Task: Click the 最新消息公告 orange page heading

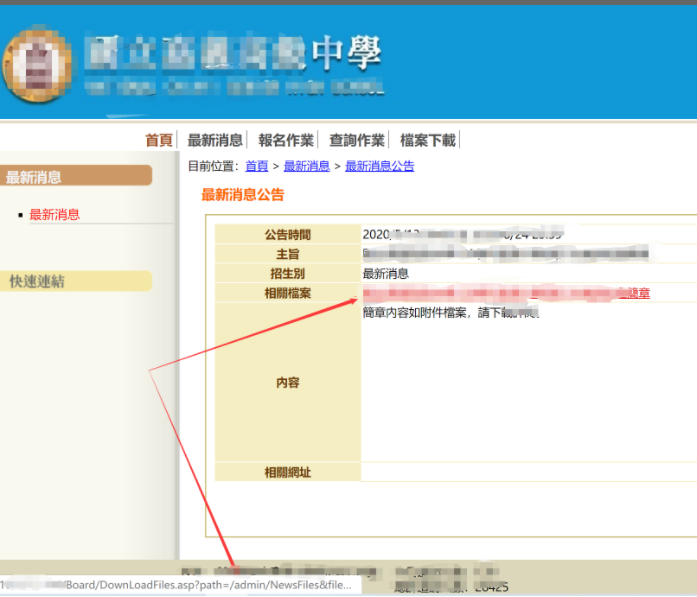Action: (x=243, y=195)
